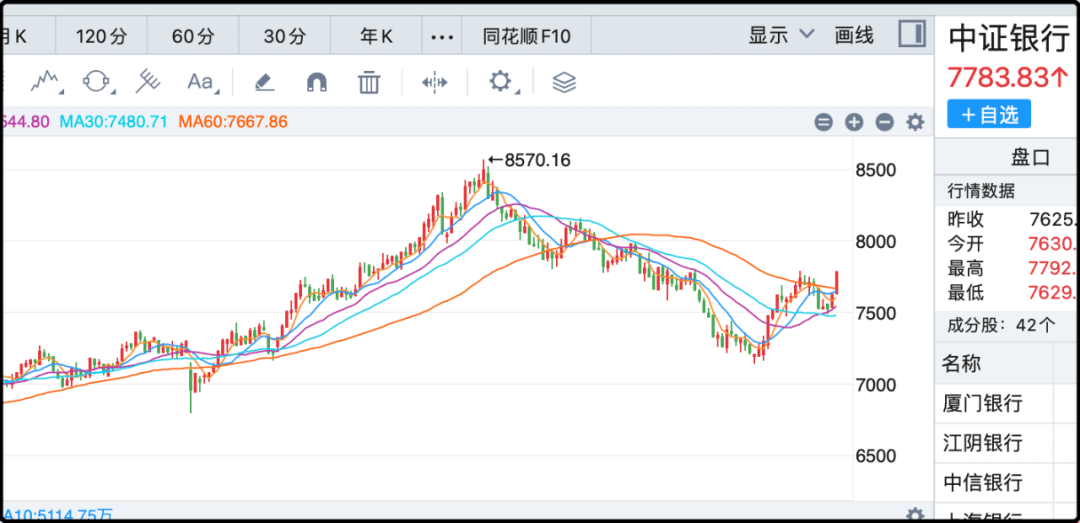Toggle the magnet snap tool
This screenshot has height=523, width=1080.
point(316,83)
